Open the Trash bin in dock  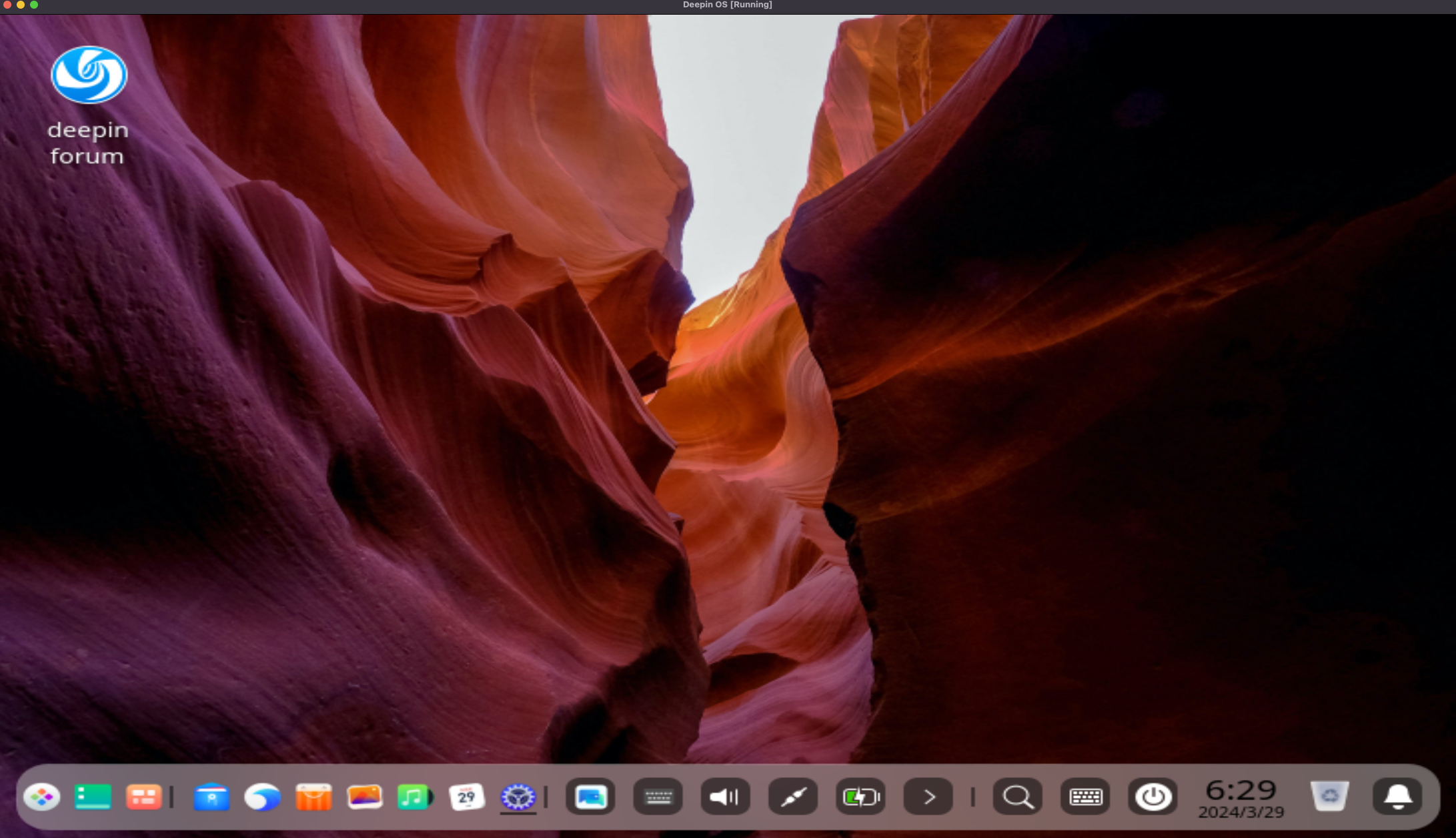click(1329, 797)
